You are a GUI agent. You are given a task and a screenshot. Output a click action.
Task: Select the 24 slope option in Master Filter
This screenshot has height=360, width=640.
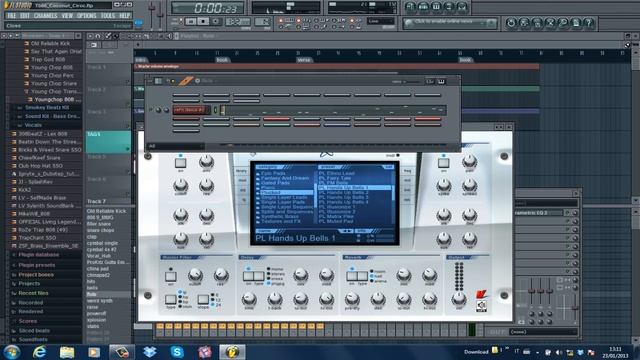point(216,305)
